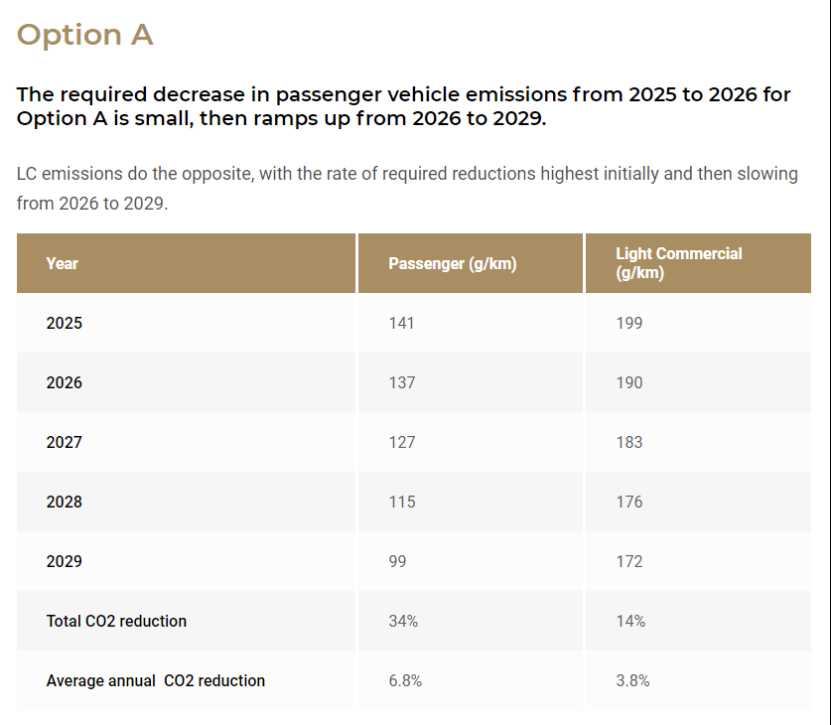Screen dimensions: 831x725
Task: Click the 2025 row label
Action: (x=65, y=323)
